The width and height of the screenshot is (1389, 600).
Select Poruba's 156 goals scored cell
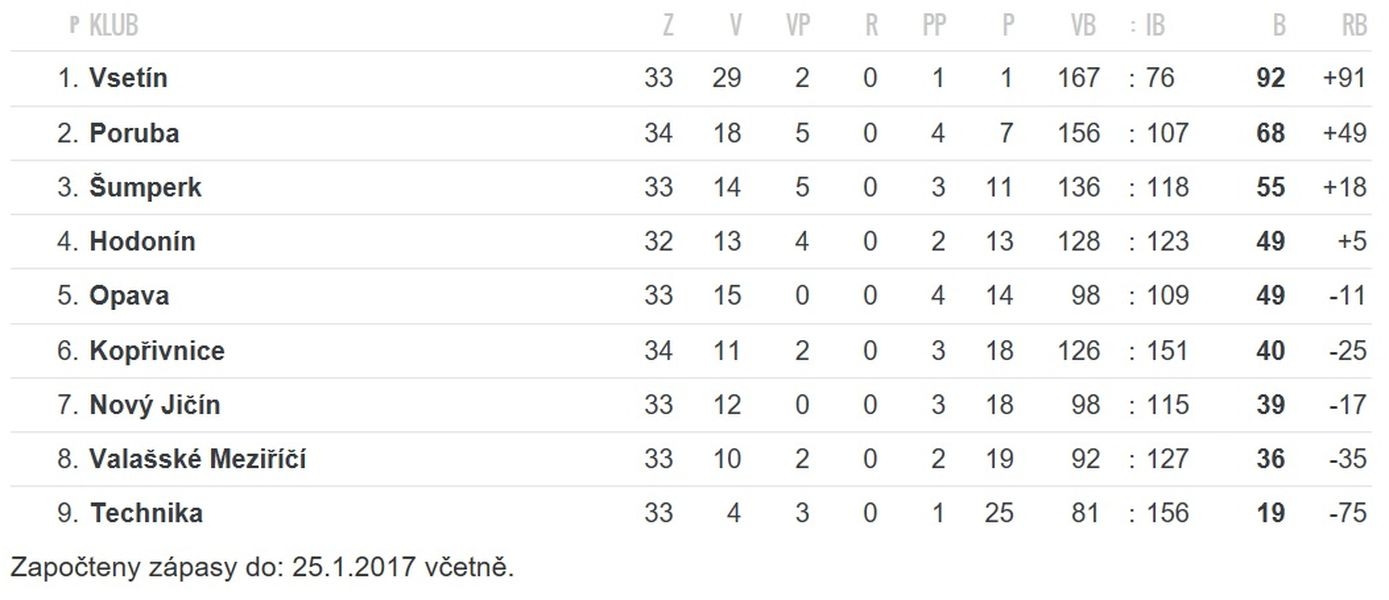1079,133
